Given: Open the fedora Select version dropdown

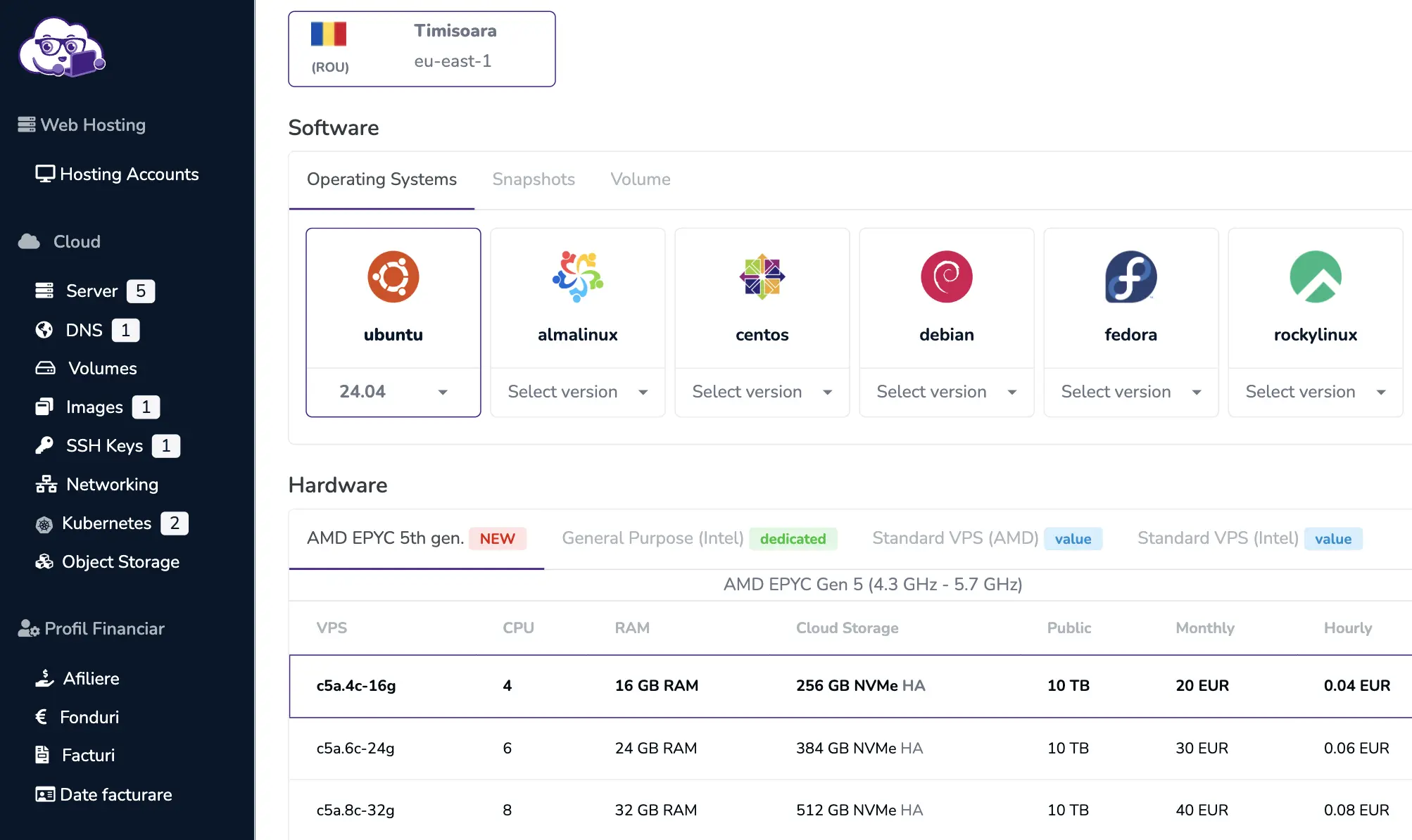Looking at the screenshot, I should click(x=1131, y=392).
